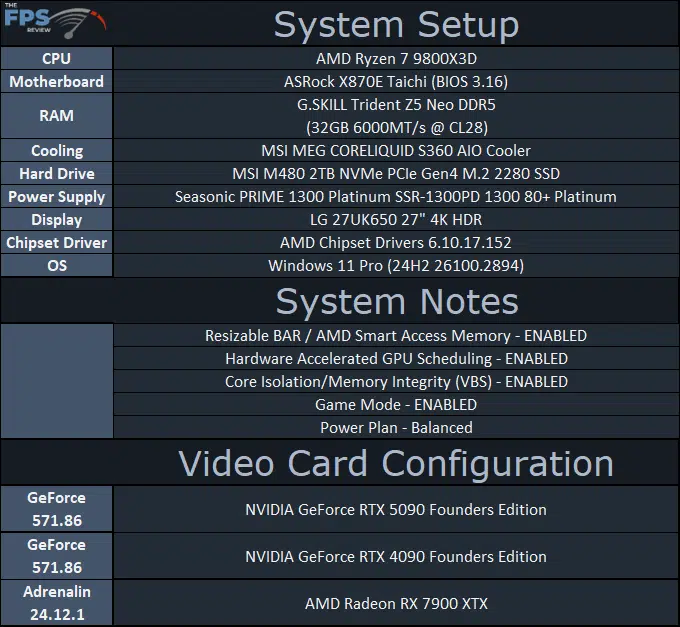
Task: Click the Hard Drive label
Action: tap(57, 173)
